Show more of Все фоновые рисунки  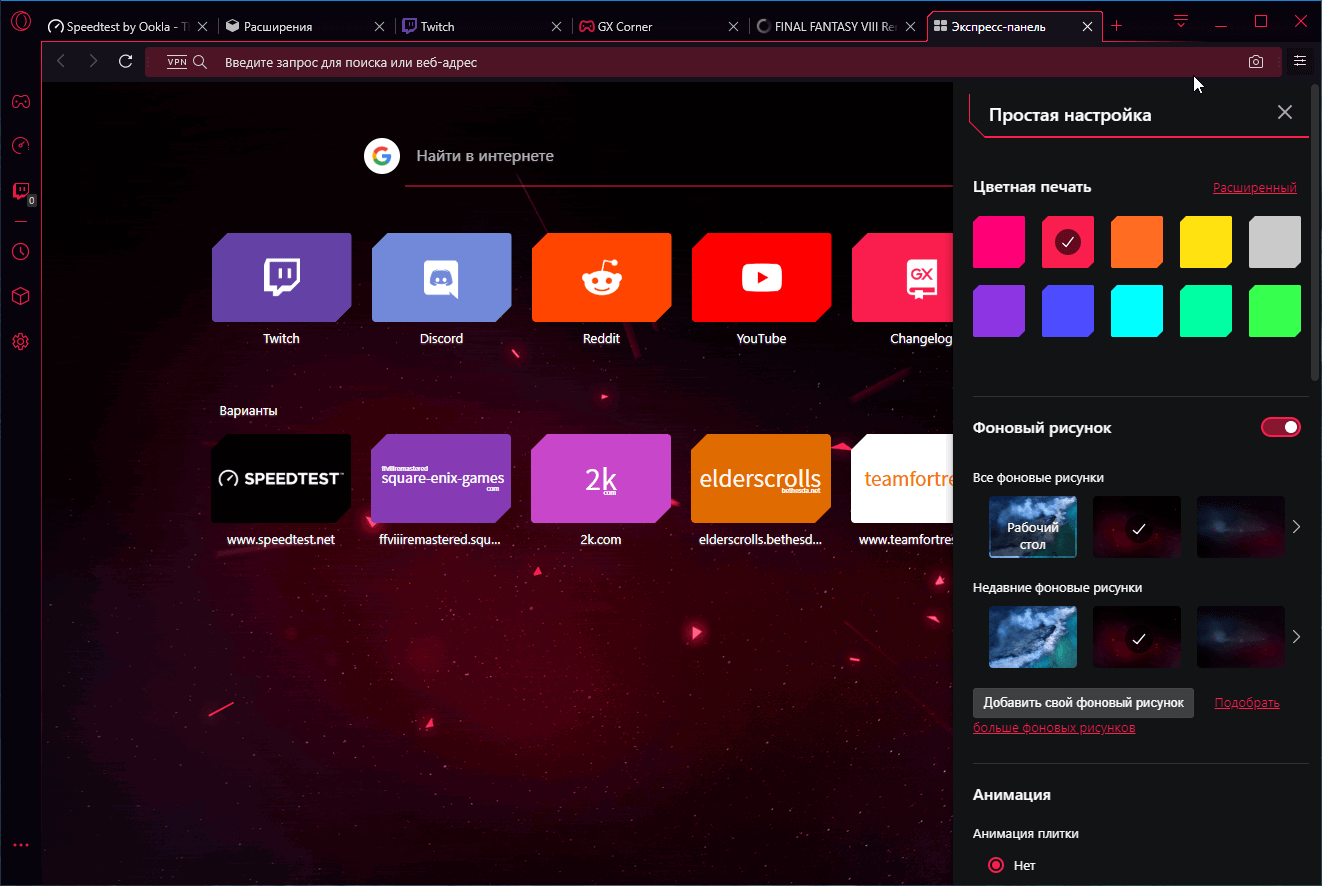(x=1296, y=527)
